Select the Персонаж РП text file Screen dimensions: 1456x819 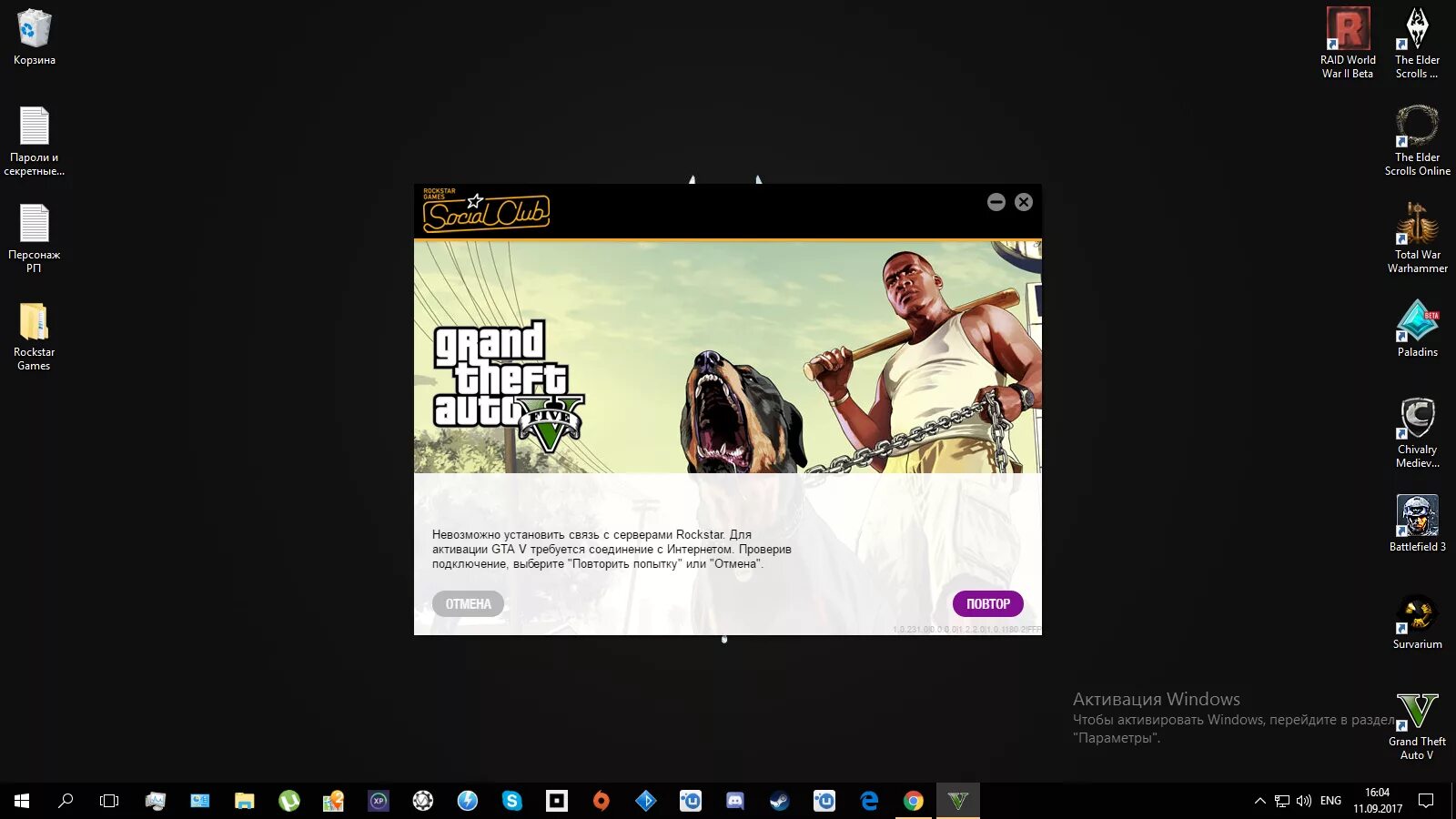click(35, 238)
